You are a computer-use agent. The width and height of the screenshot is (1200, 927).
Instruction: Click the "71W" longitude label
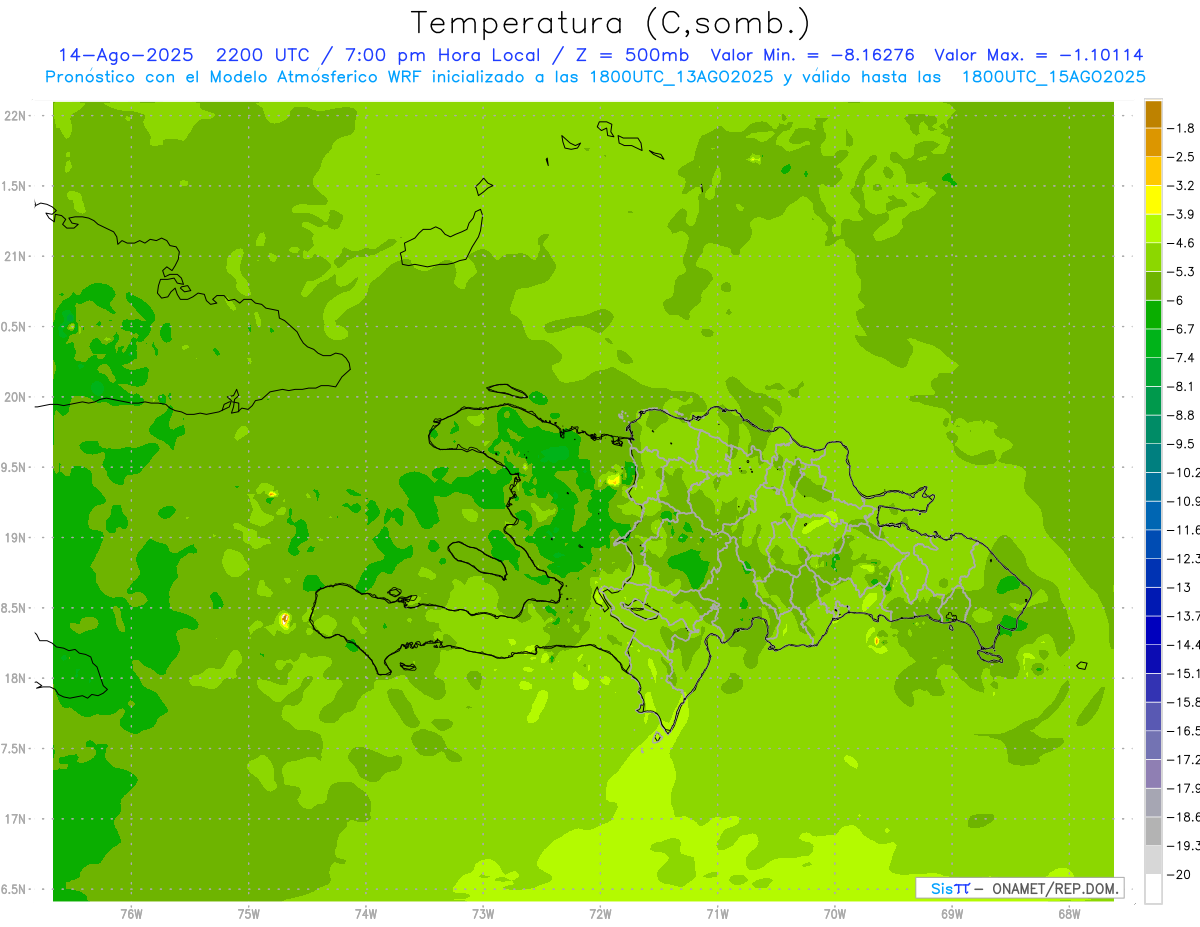717,913
